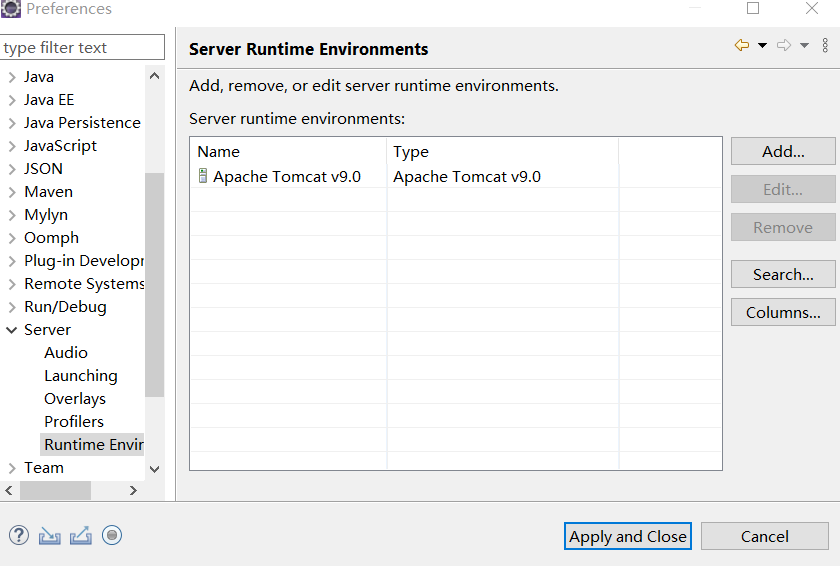This screenshot has width=840, height=566.
Task: Open the back history dropdown arrow
Action: pyautogui.click(x=762, y=46)
